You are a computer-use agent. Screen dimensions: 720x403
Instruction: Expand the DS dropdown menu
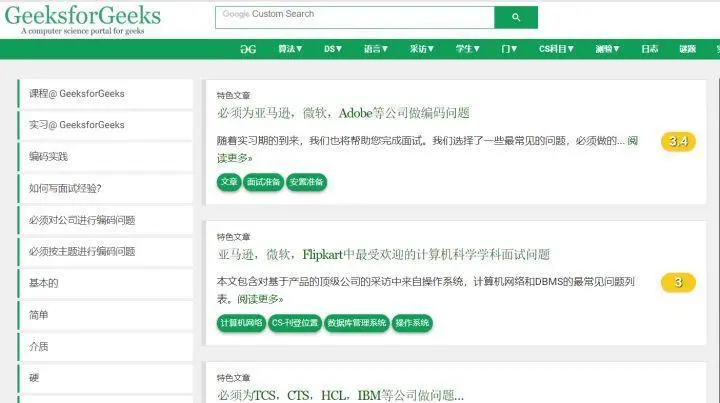[333, 49]
